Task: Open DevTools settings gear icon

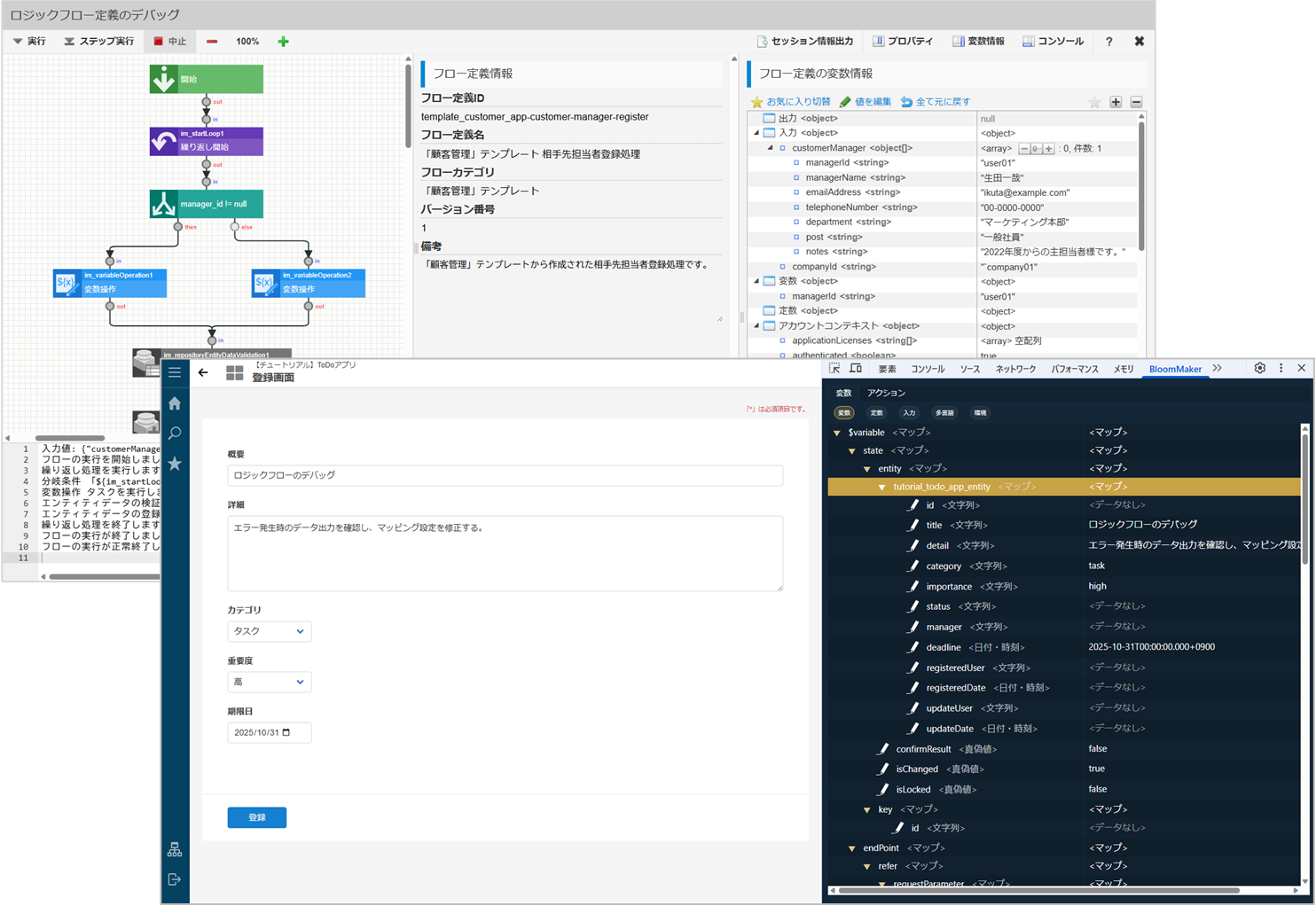Action: tap(1259, 369)
